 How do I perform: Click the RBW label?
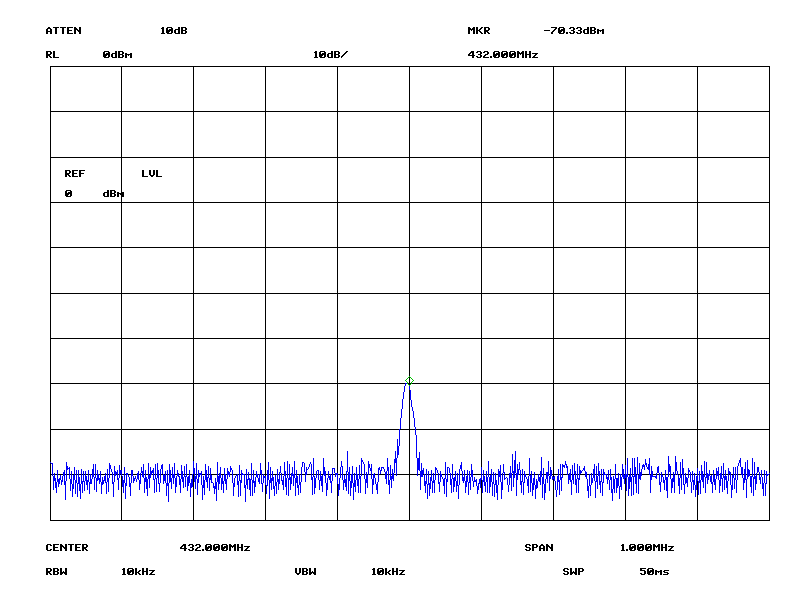click(56, 572)
